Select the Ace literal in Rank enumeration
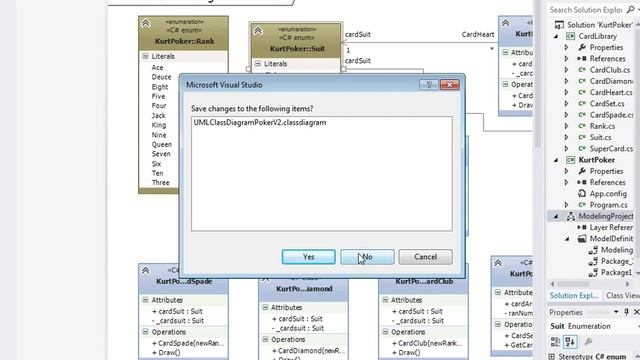 (157, 67)
